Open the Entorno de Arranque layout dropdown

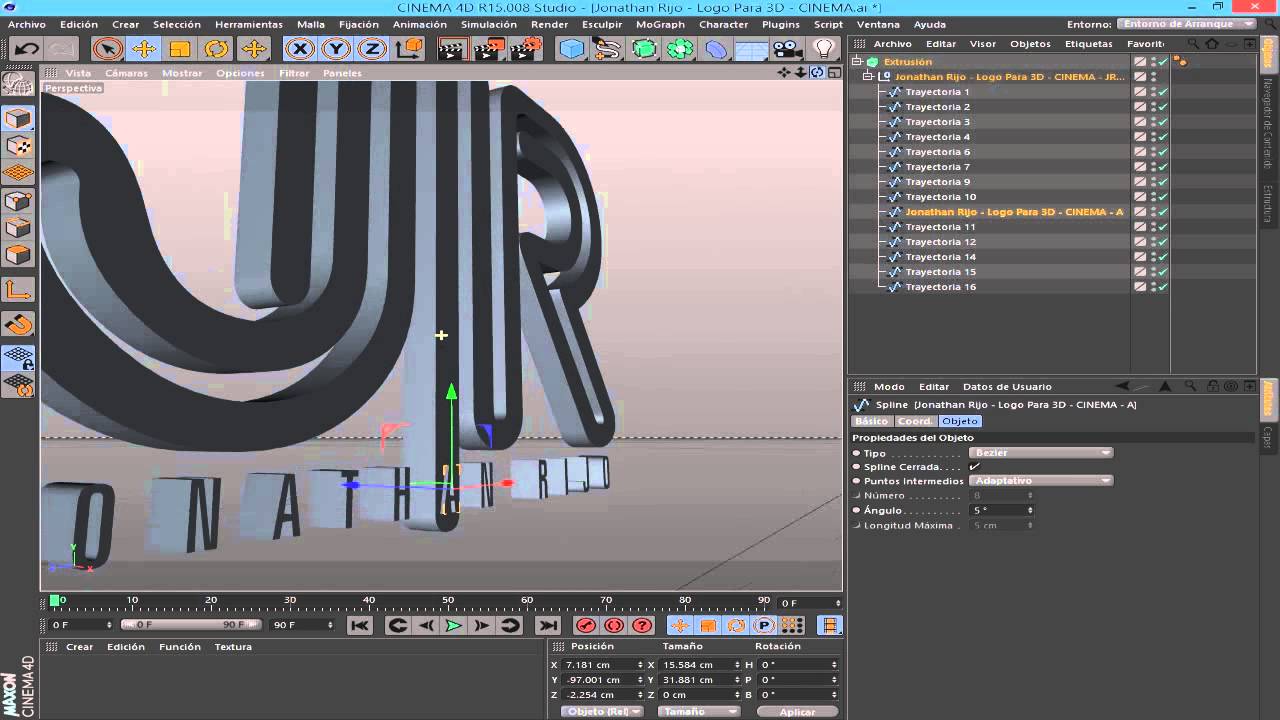(1187, 24)
